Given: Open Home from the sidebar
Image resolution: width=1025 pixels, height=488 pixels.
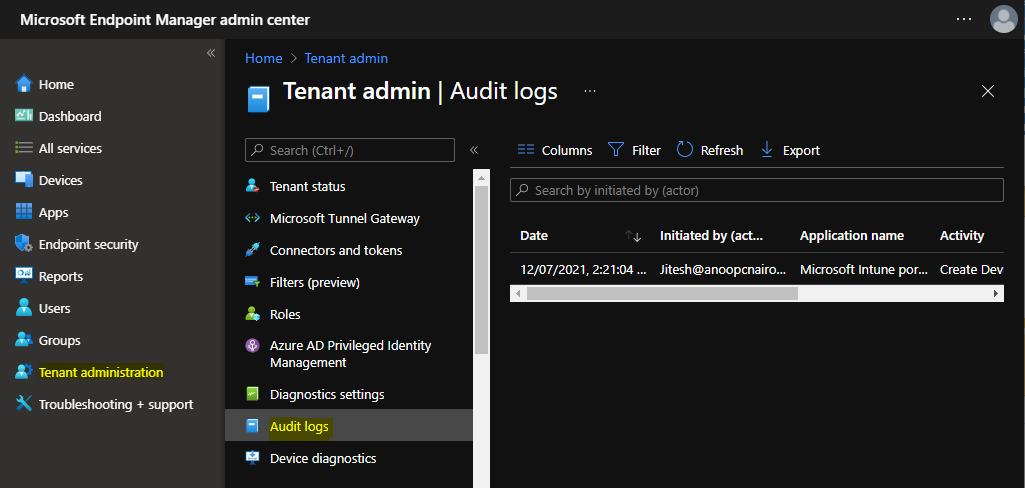Looking at the screenshot, I should coord(56,84).
